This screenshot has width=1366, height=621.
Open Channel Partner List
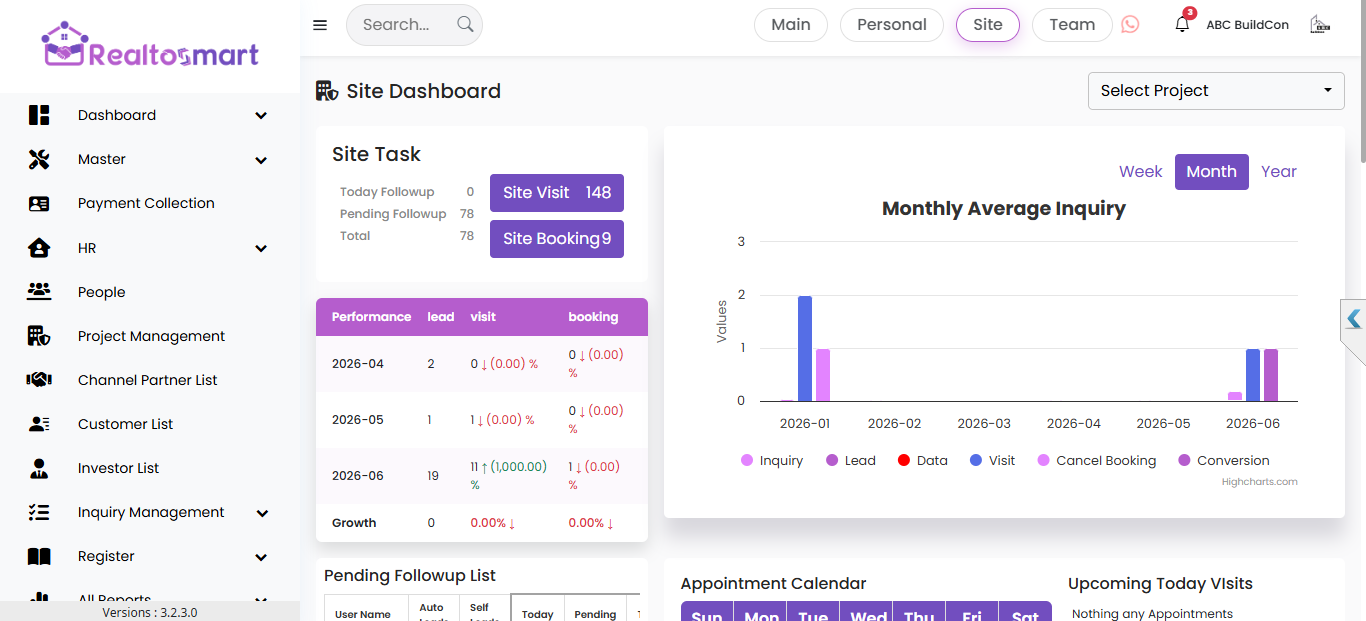(x=148, y=380)
